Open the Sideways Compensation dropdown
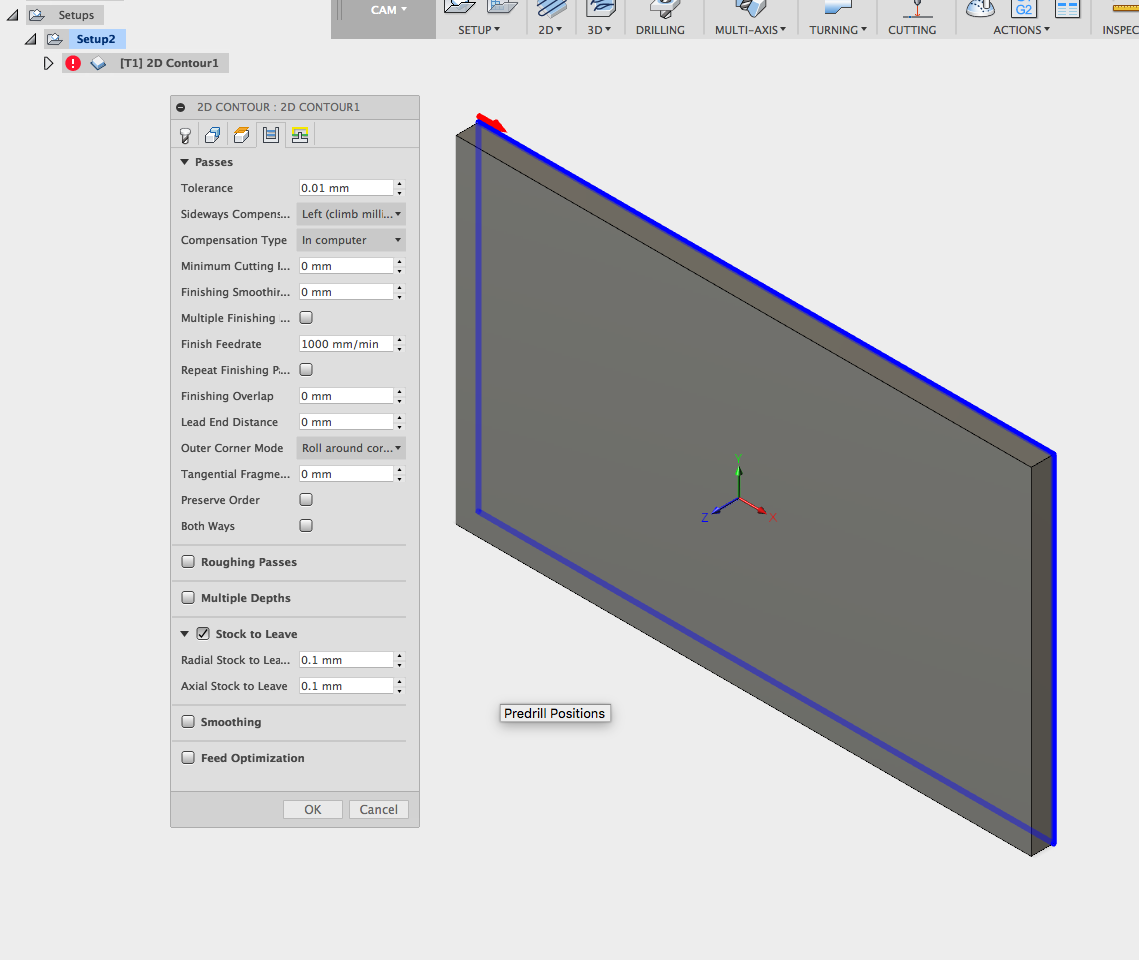 pos(351,214)
